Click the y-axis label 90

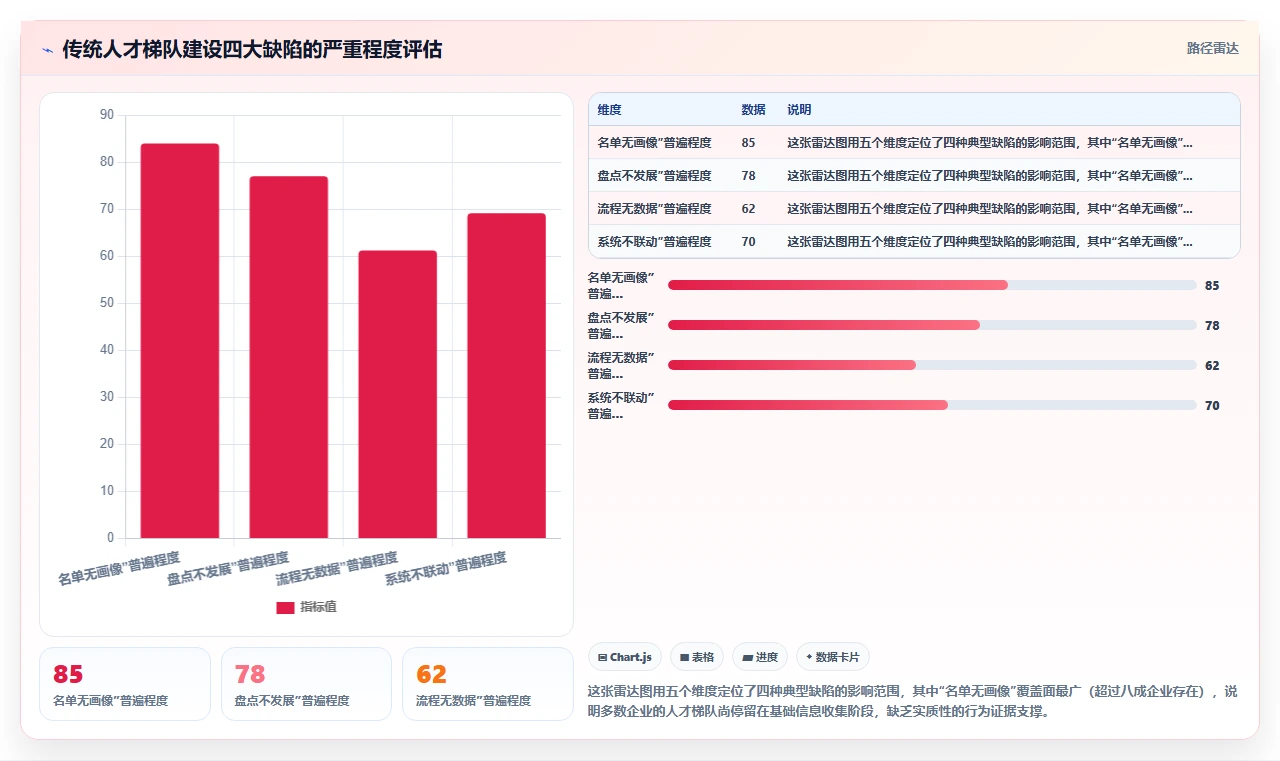click(x=107, y=115)
